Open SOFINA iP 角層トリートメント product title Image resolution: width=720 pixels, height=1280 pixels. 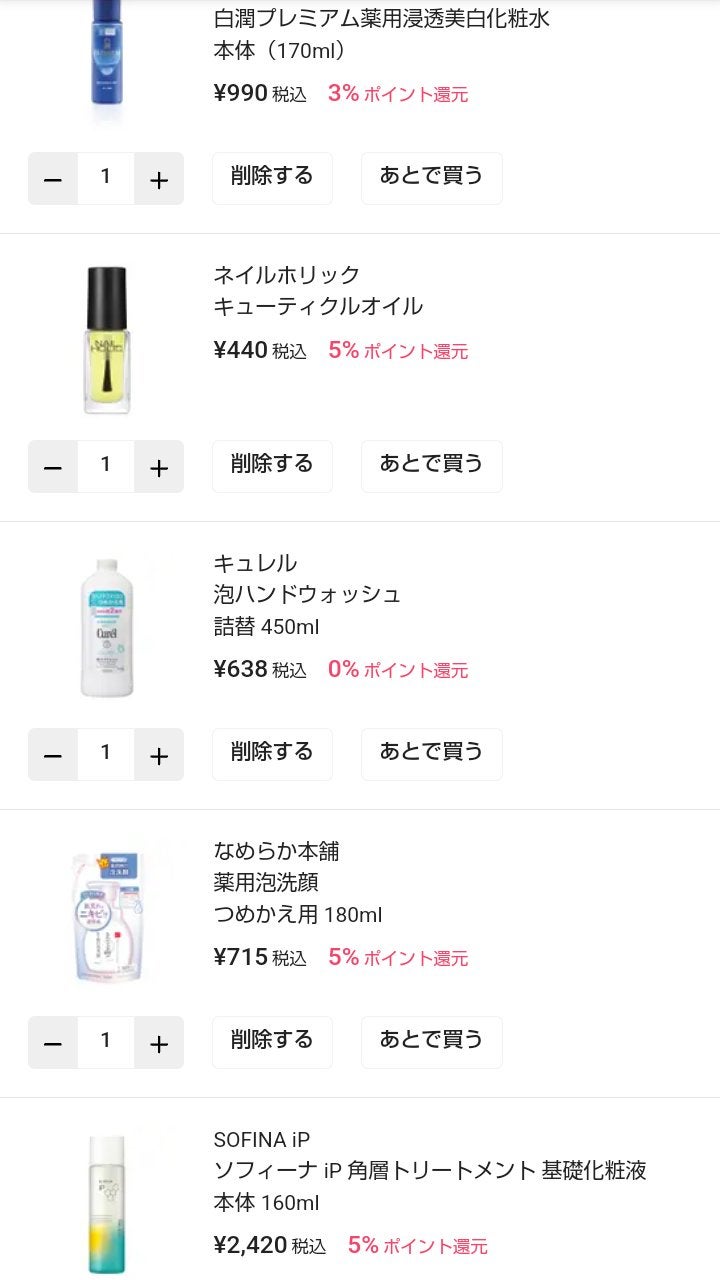point(430,1170)
